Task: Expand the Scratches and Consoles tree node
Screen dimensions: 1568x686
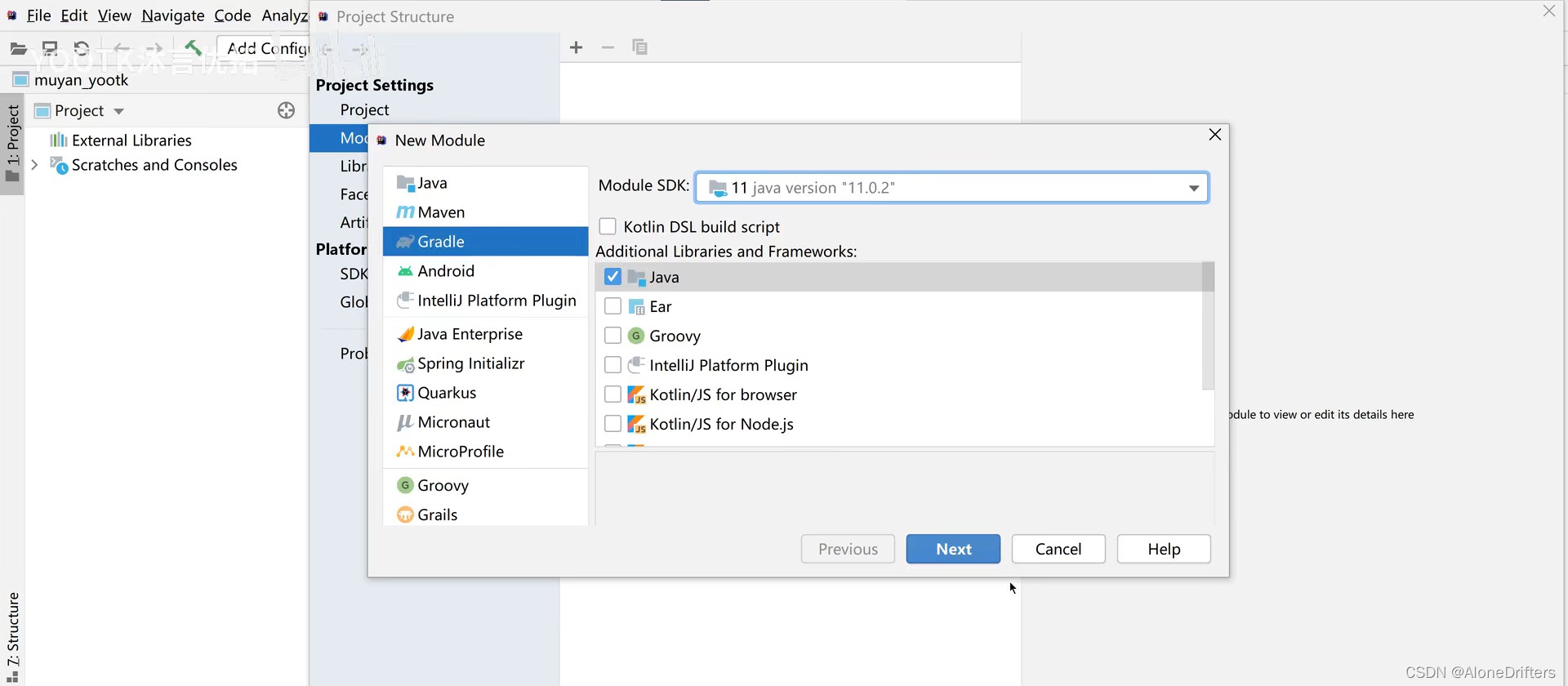Action: (x=34, y=165)
